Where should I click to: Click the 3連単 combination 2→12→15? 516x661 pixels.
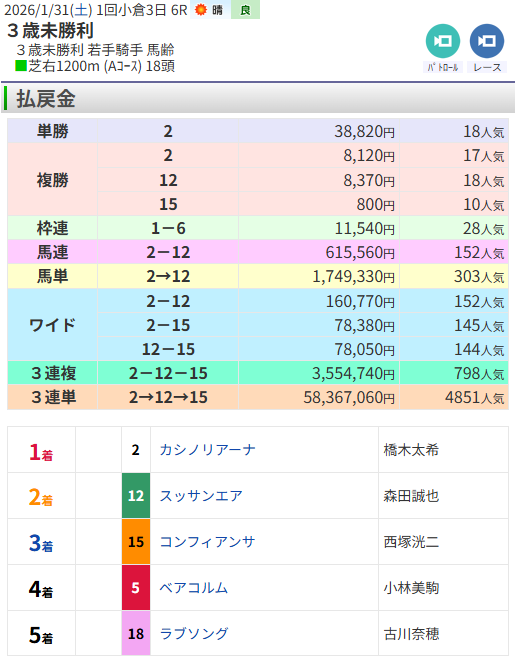point(168,398)
